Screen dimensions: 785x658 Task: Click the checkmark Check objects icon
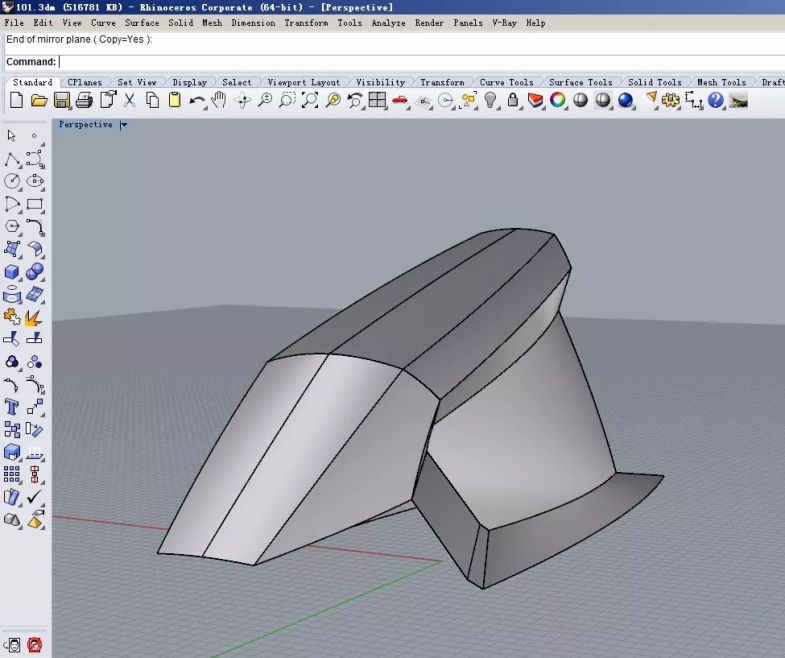pos(35,497)
